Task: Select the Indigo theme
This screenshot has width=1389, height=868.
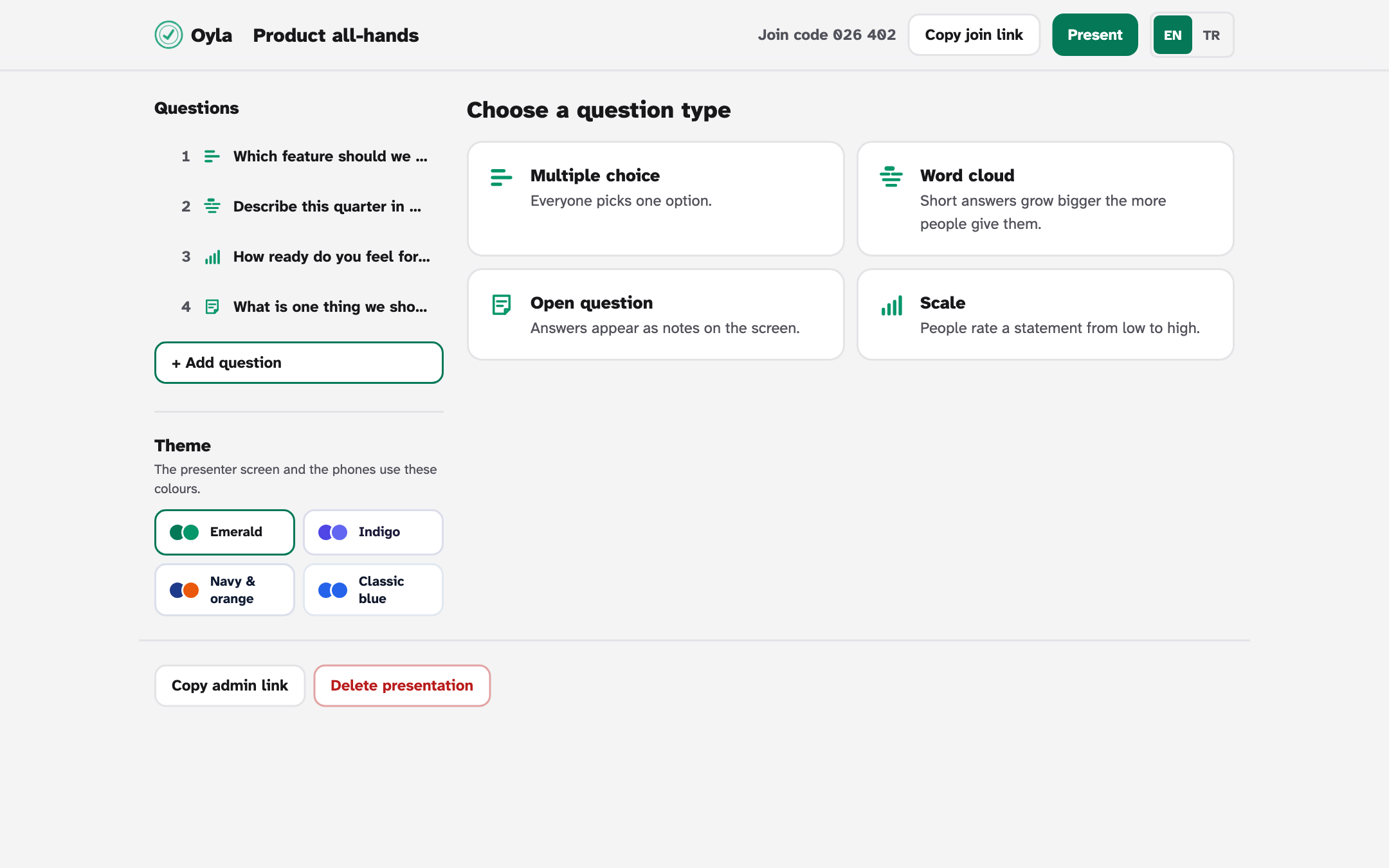Action: click(x=373, y=532)
